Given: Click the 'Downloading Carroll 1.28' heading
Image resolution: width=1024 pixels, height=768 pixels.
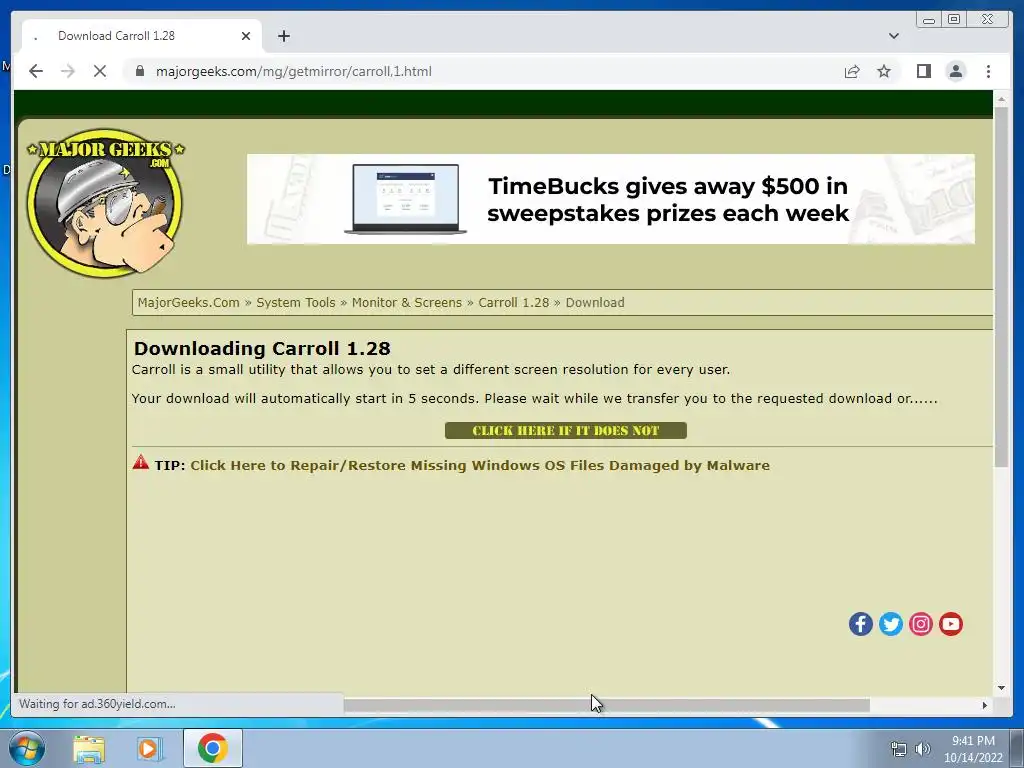Looking at the screenshot, I should pyautogui.click(x=262, y=348).
